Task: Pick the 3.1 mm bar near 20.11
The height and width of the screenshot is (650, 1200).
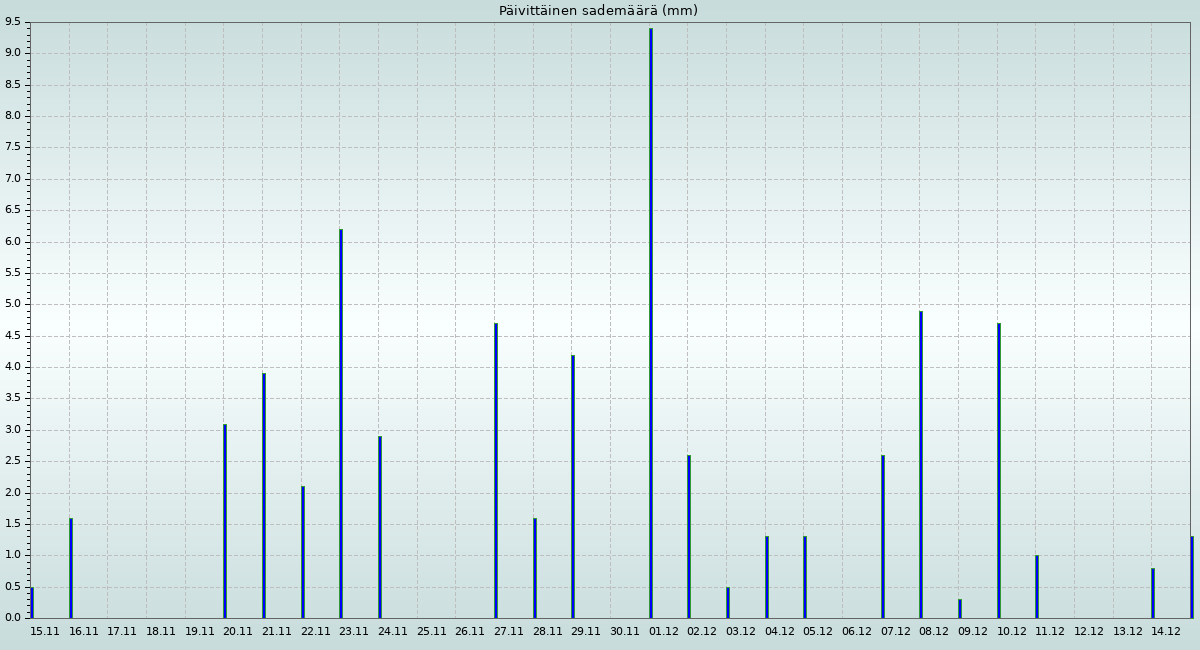Action: [x=225, y=521]
